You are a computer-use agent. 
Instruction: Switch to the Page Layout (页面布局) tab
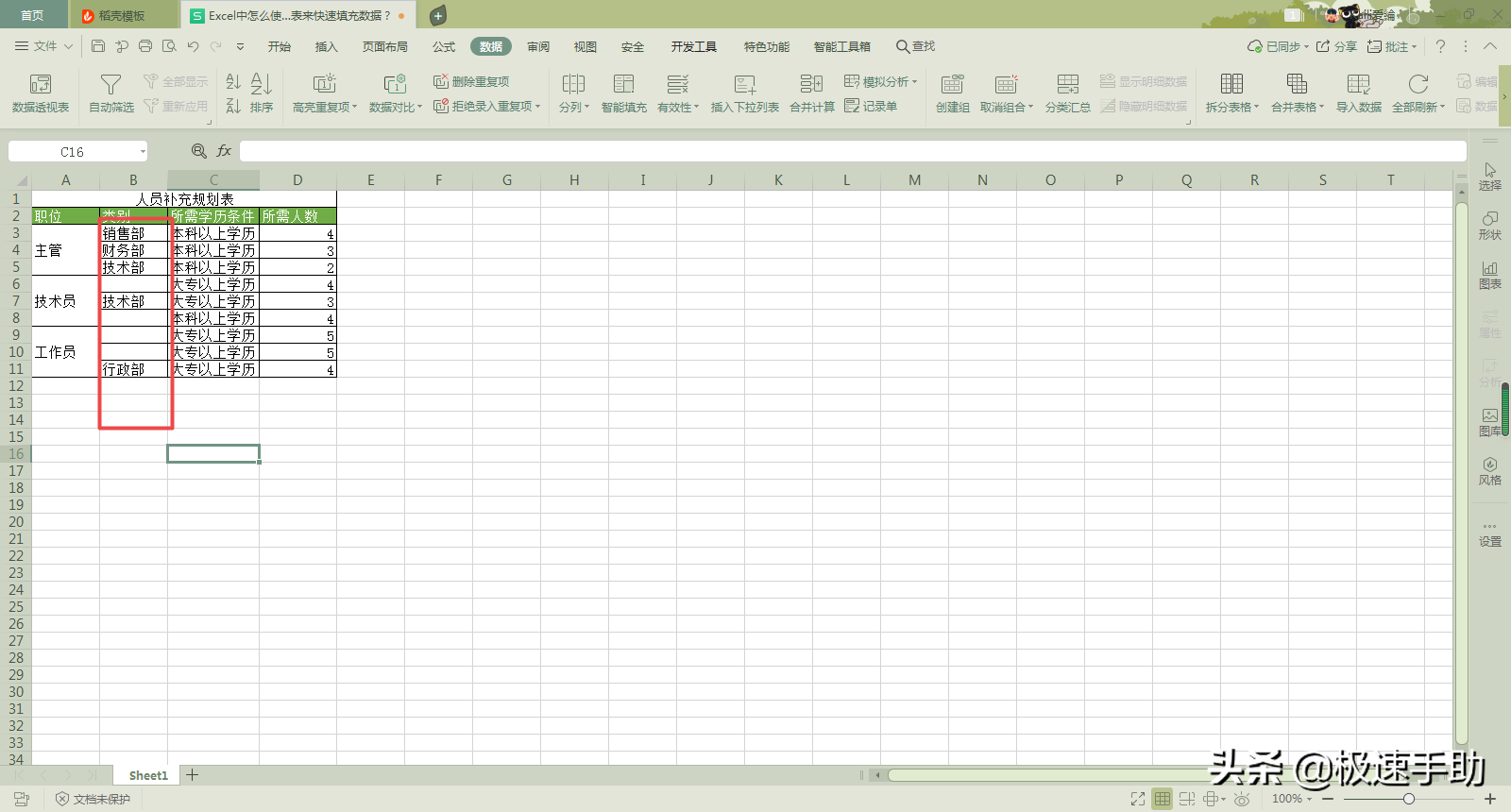tap(385, 46)
